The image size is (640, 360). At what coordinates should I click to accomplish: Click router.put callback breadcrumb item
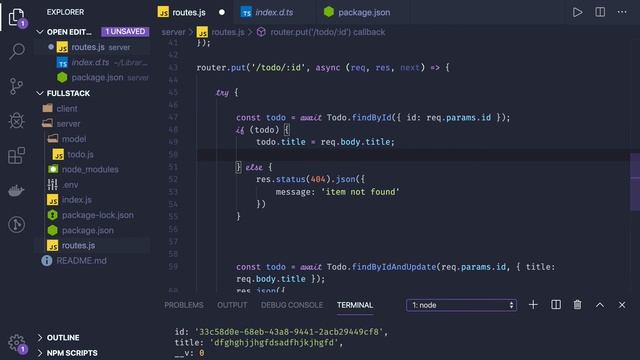327,32
